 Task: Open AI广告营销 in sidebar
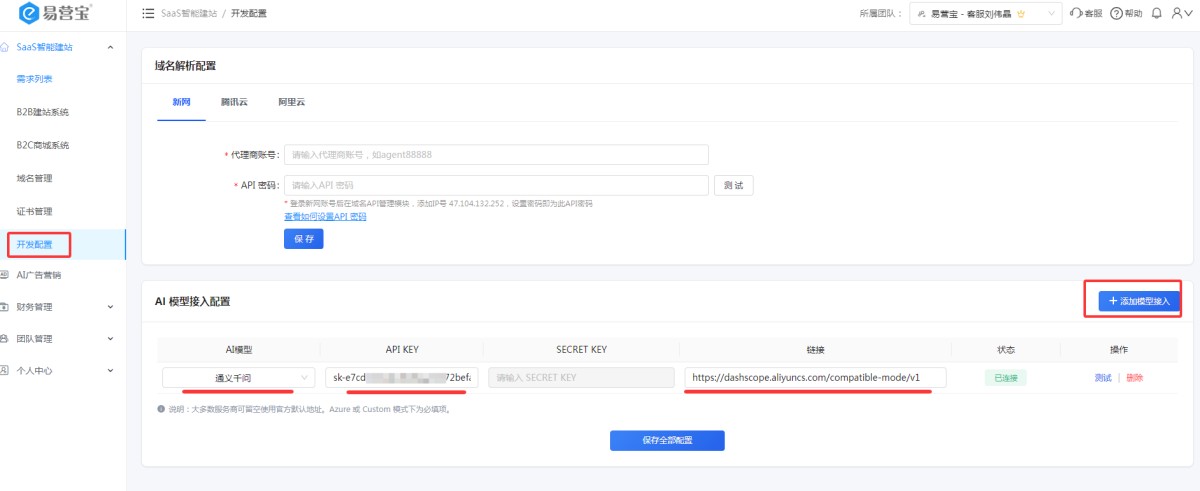[x=39, y=274]
